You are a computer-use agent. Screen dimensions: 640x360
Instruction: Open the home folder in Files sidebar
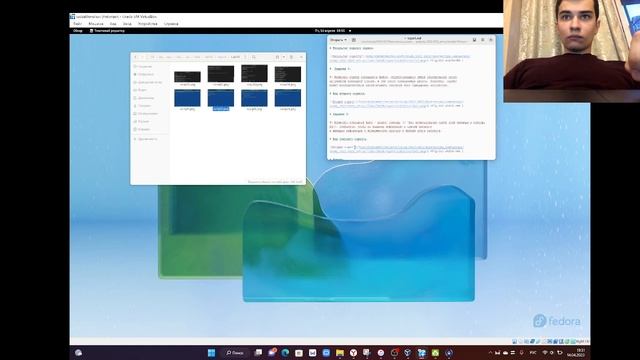(x=149, y=82)
